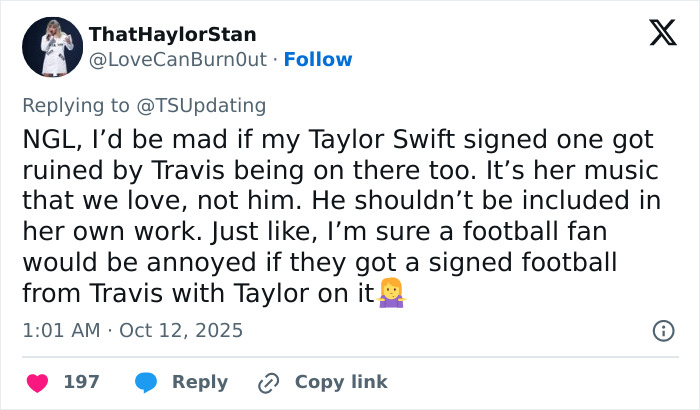Open the ThatHaylorStan display name
Screen dimensions: 700x410
[x=172, y=35]
